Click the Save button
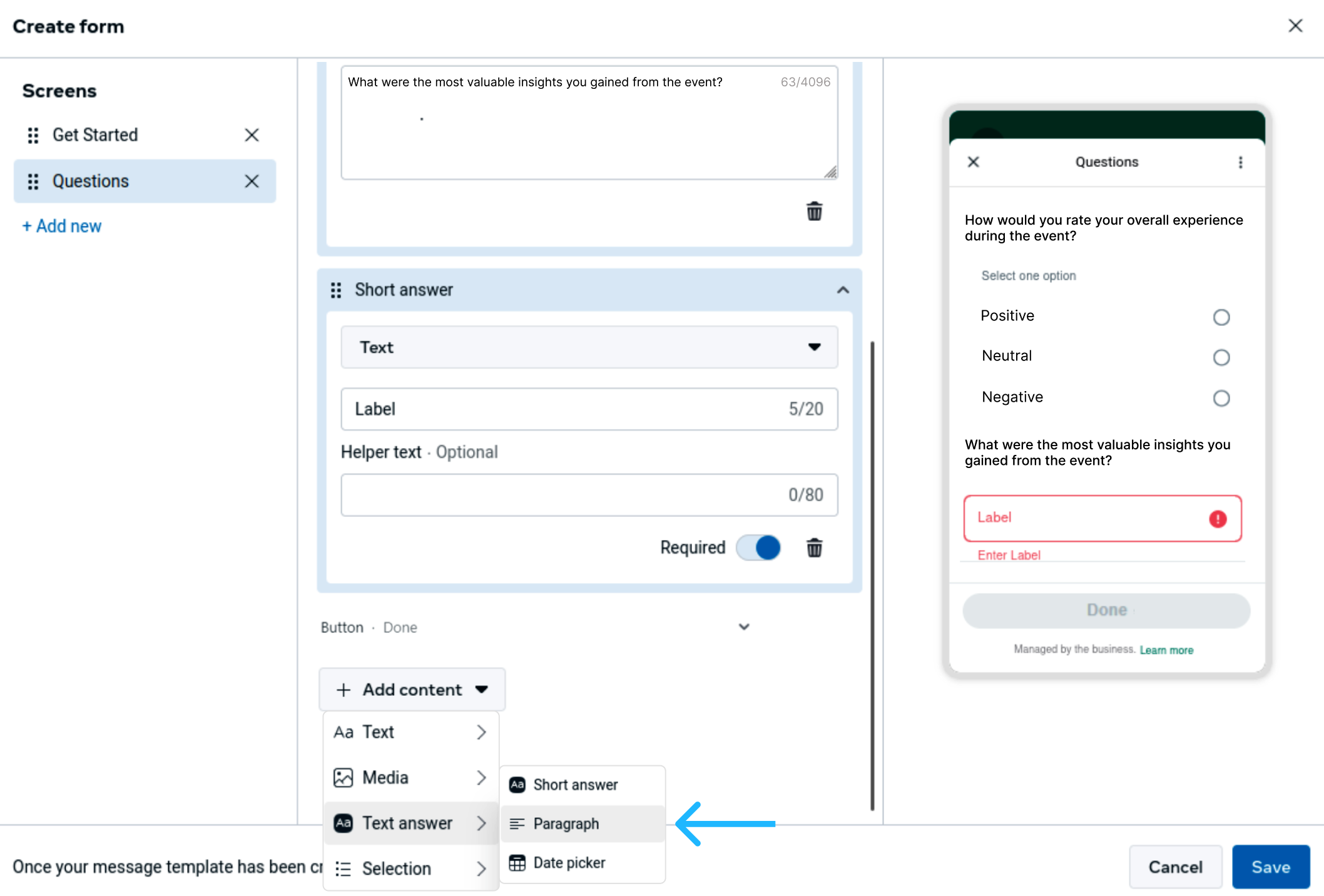The image size is (1324, 896). 1270,867
